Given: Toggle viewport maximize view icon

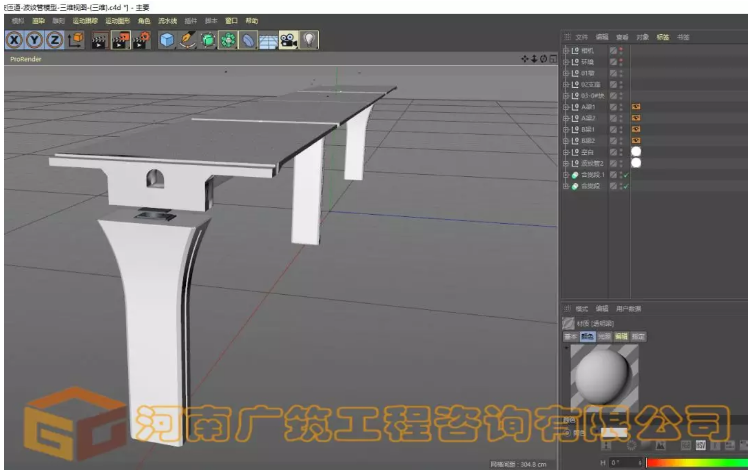Looking at the screenshot, I should tap(553, 59).
